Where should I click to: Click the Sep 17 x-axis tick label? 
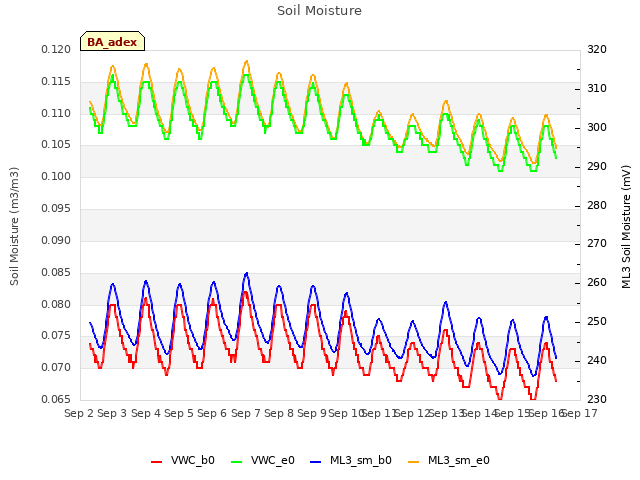click(x=580, y=413)
